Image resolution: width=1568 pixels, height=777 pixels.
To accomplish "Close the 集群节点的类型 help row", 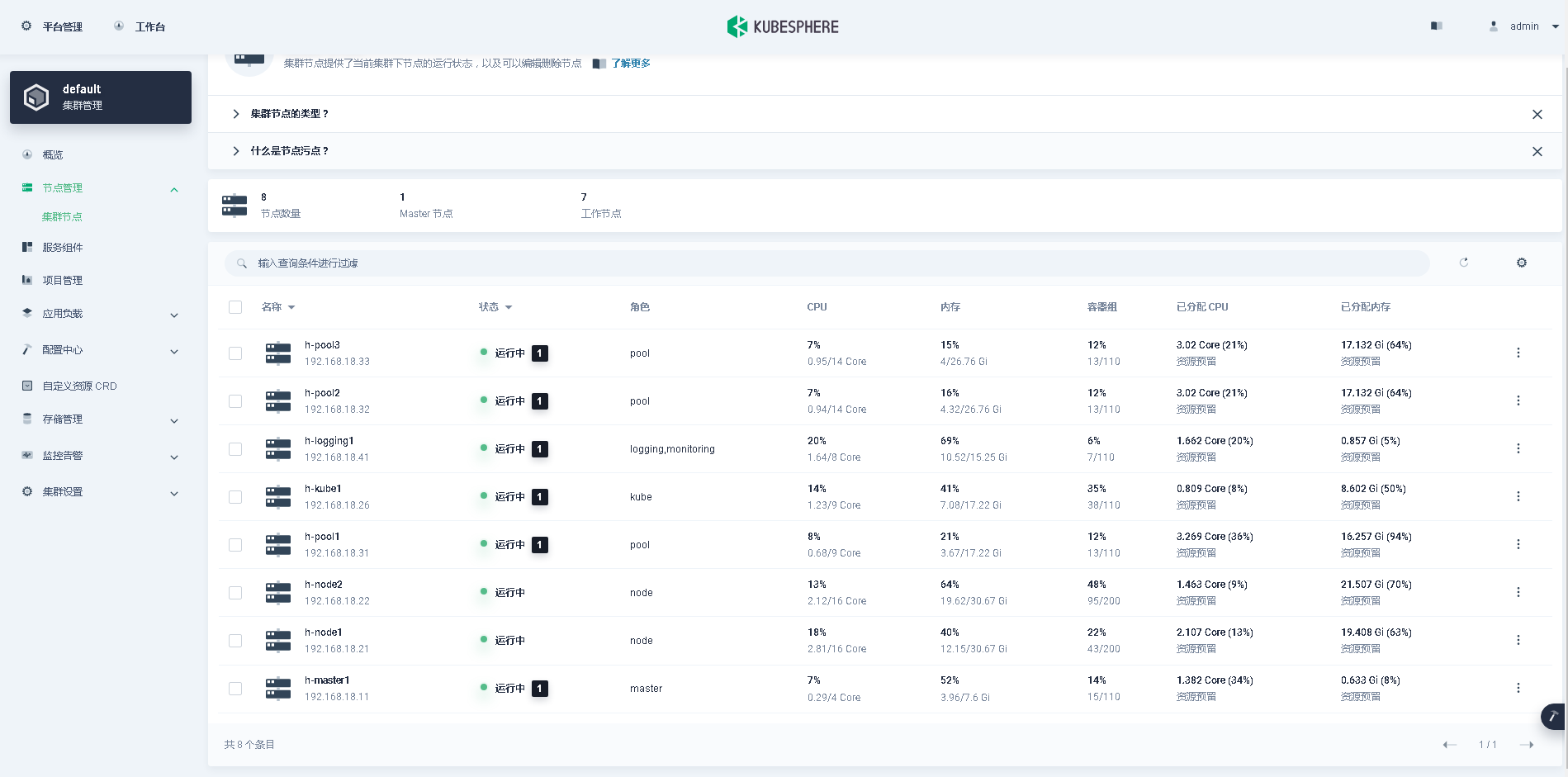I will point(1537,114).
